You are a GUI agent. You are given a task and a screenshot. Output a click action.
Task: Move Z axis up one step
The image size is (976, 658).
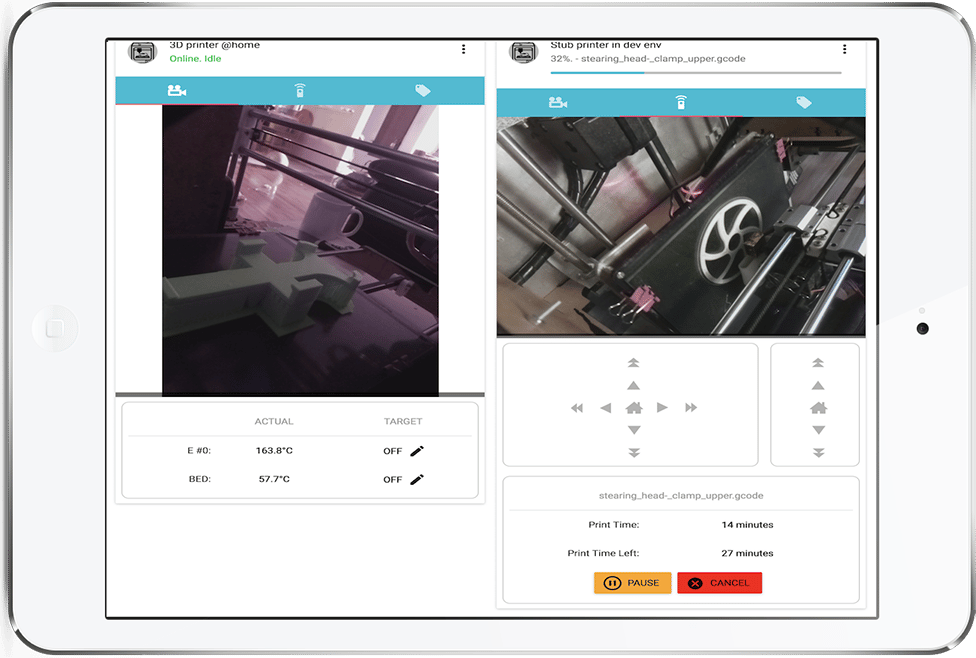818,385
